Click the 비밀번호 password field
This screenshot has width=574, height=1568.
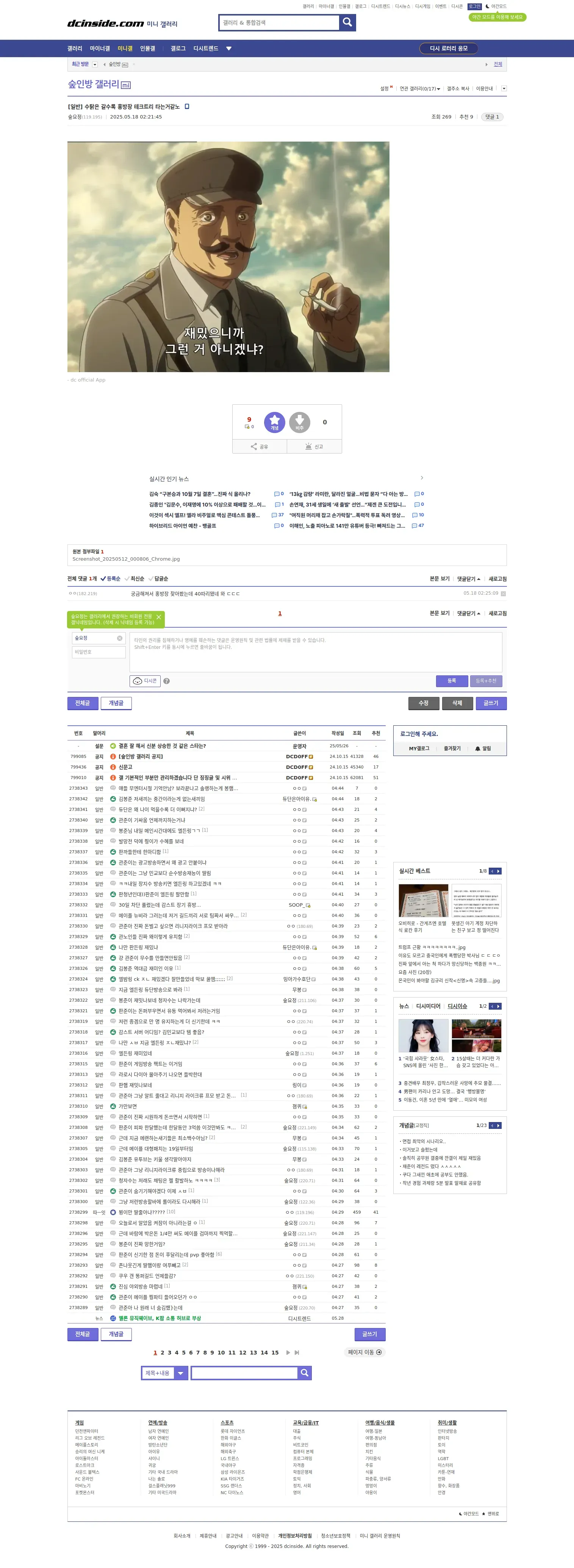tap(99, 652)
